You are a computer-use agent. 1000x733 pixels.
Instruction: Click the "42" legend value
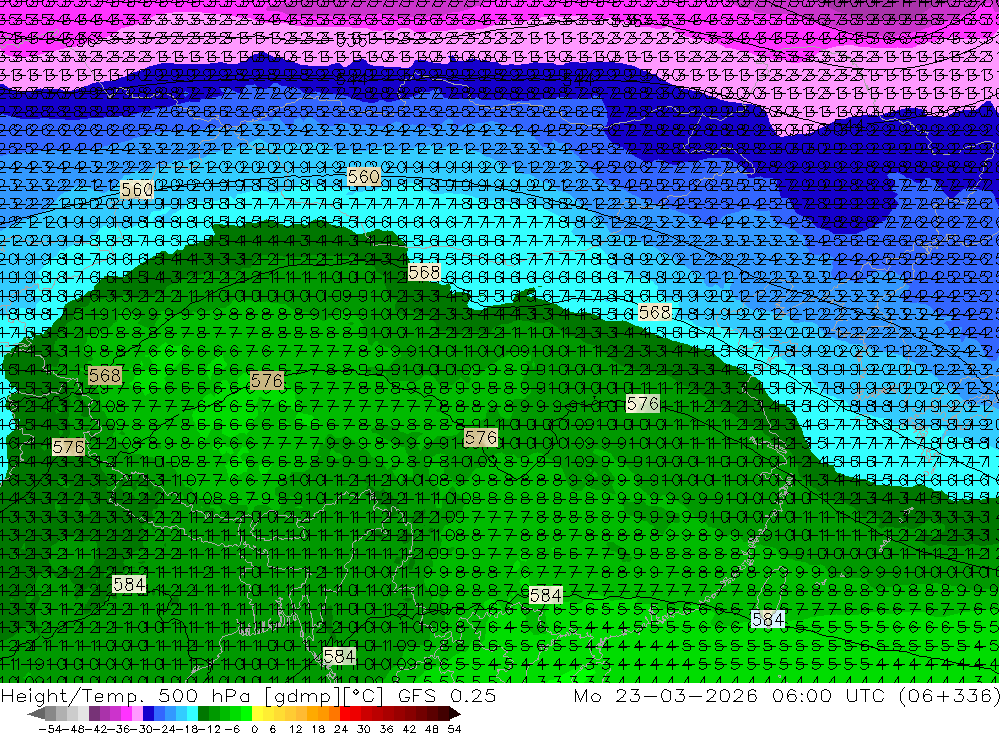pos(409,729)
